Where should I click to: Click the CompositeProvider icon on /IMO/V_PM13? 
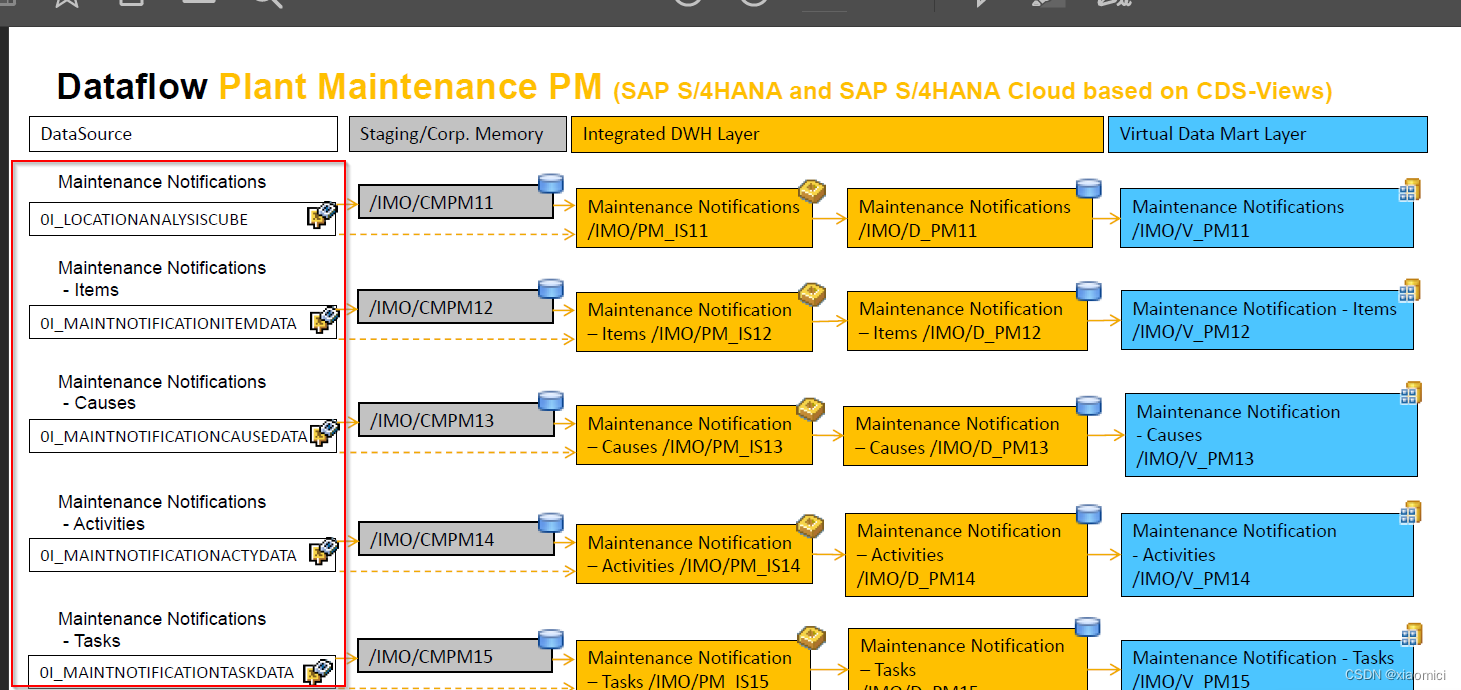click(x=1410, y=393)
